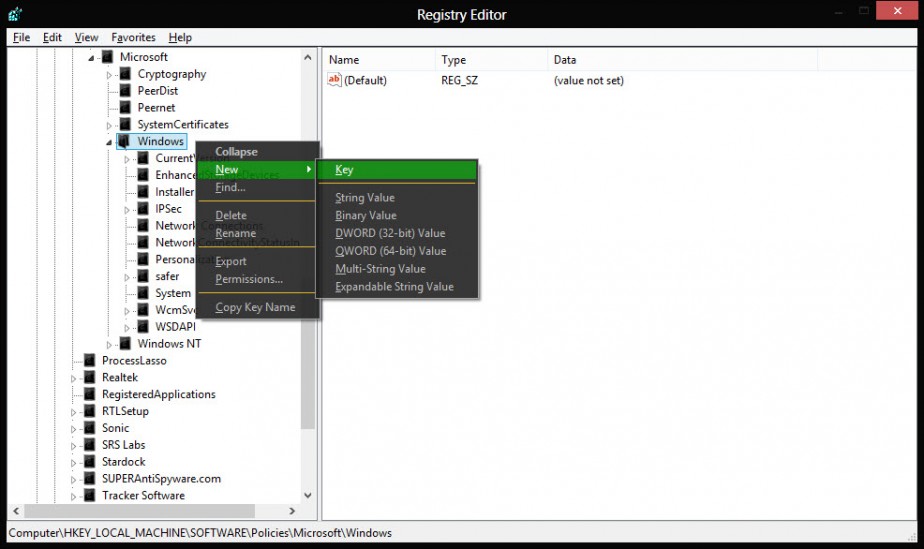Screen dimensions: 924x549
Task: Click the System key folder icon
Action: (143, 293)
